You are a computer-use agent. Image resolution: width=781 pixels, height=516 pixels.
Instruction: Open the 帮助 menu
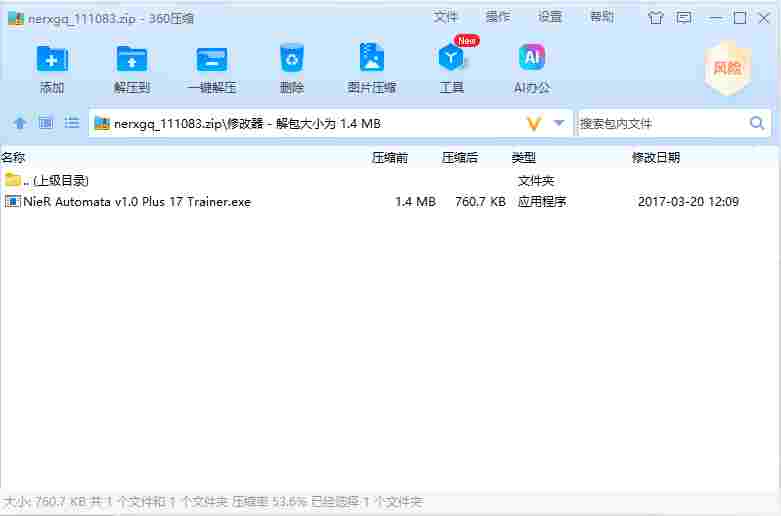pos(602,17)
